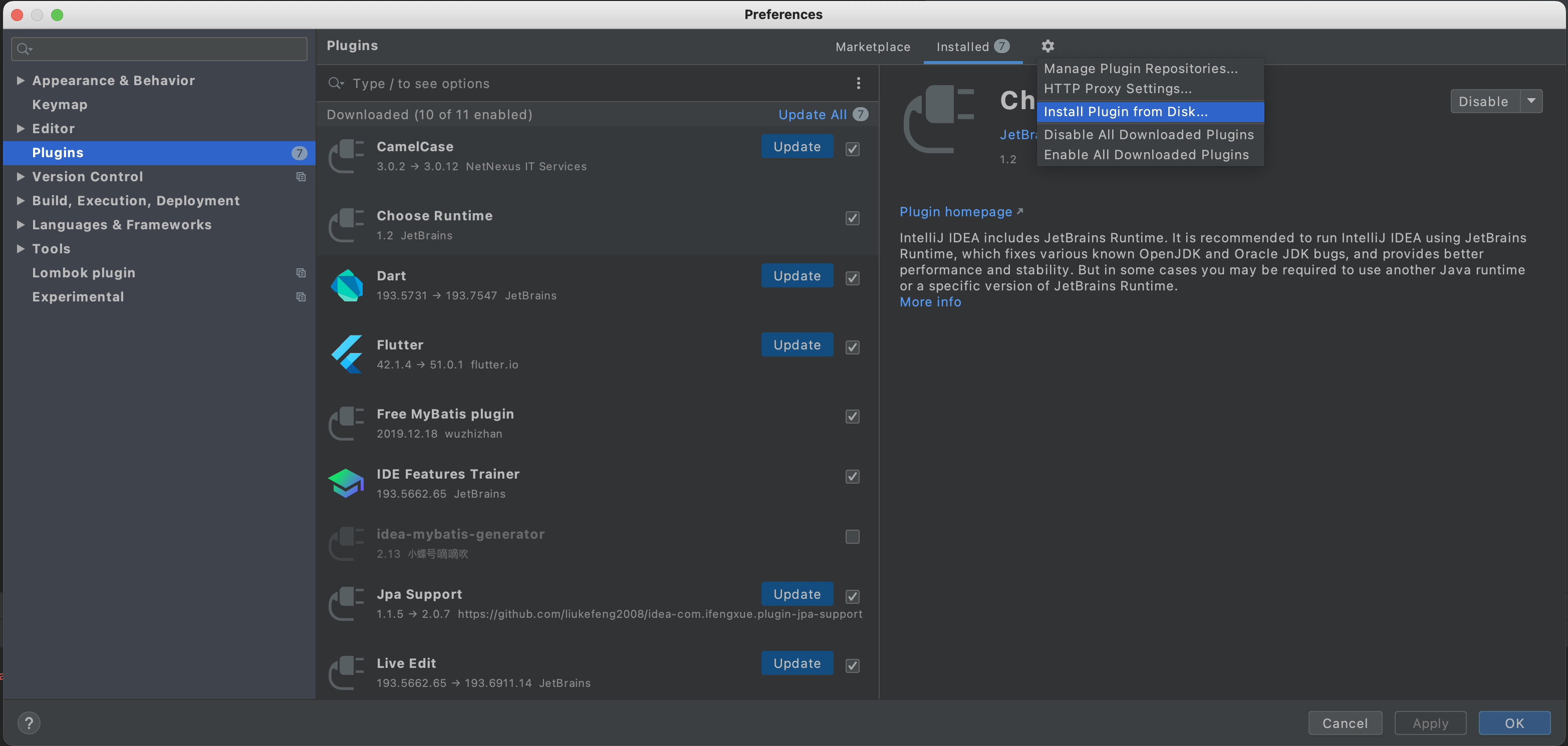Click the Dart plugin logo
Image resolution: width=1568 pixels, height=746 pixels.
[346, 285]
